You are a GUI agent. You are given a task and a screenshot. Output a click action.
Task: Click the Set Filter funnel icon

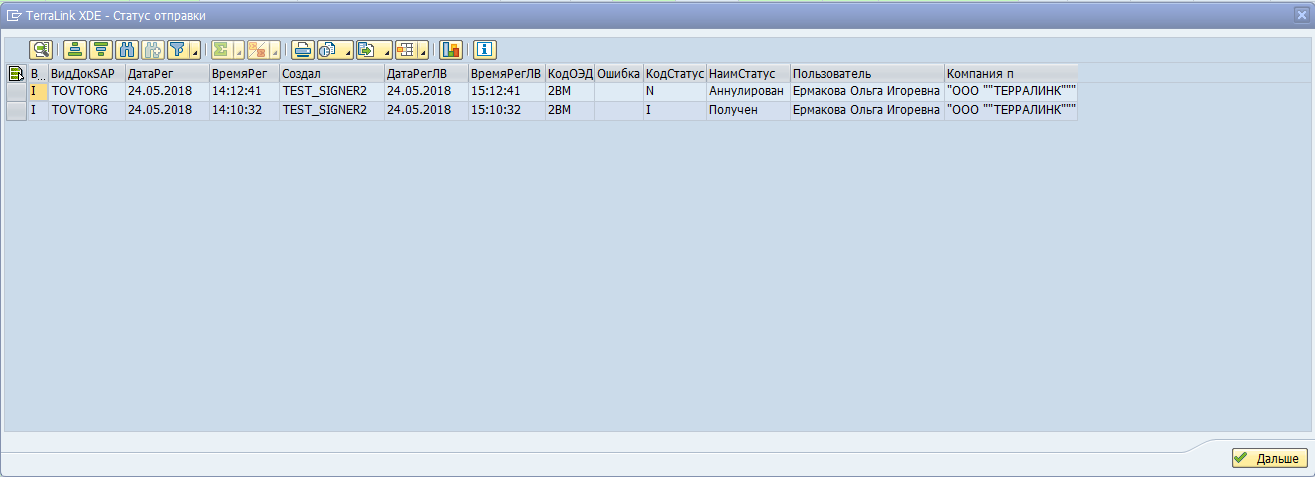178,49
